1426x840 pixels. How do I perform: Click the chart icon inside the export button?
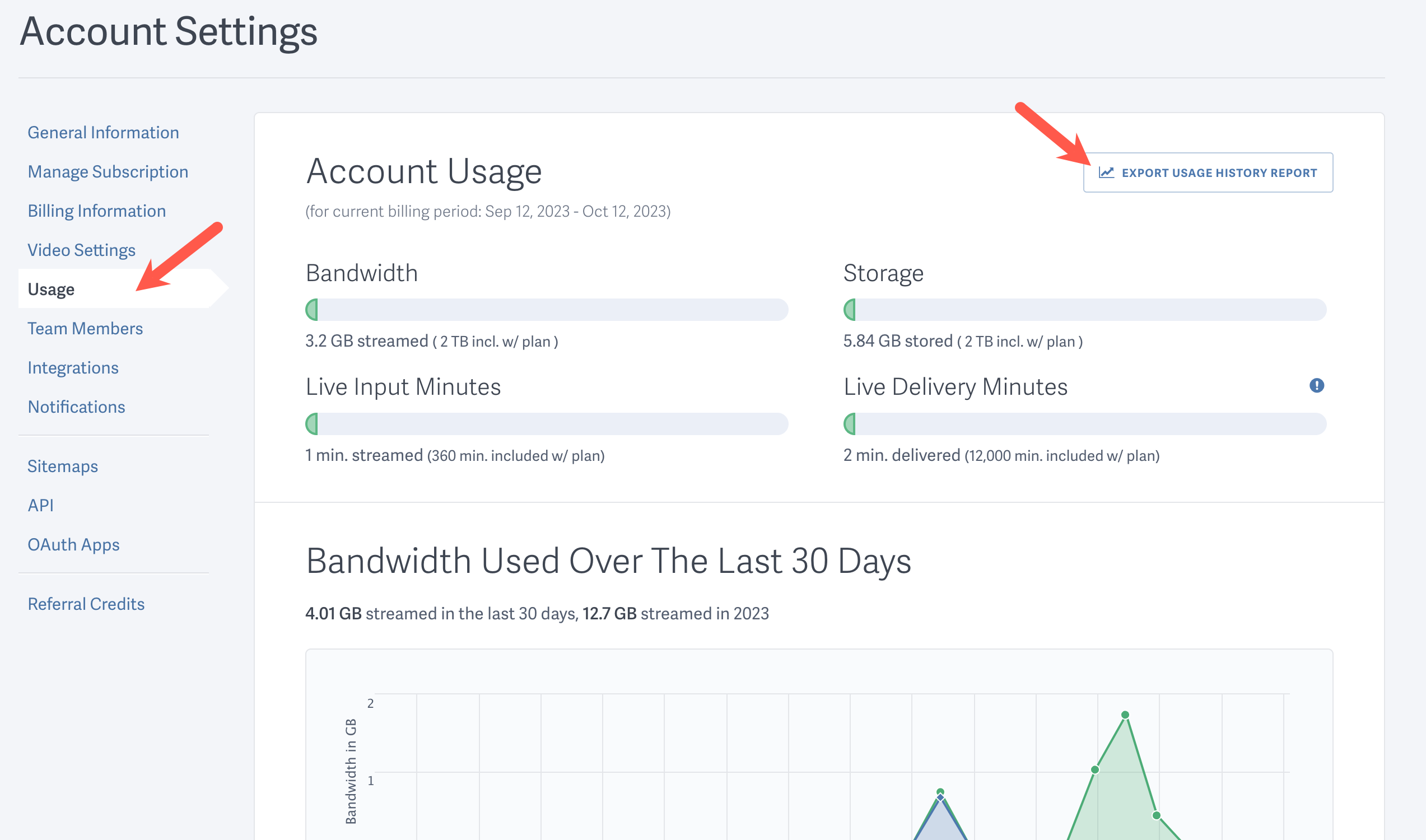[x=1107, y=172]
